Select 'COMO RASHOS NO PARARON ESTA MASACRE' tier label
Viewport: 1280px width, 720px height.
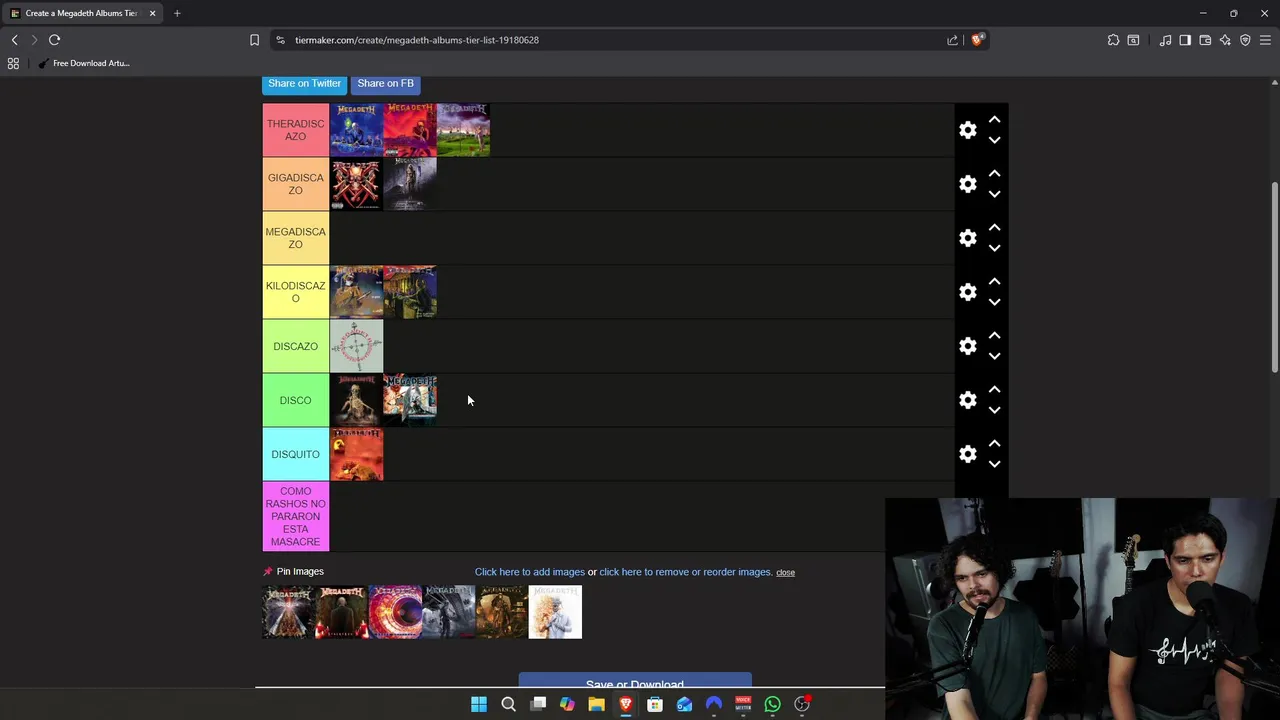pyautogui.click(x=296, y=516)
